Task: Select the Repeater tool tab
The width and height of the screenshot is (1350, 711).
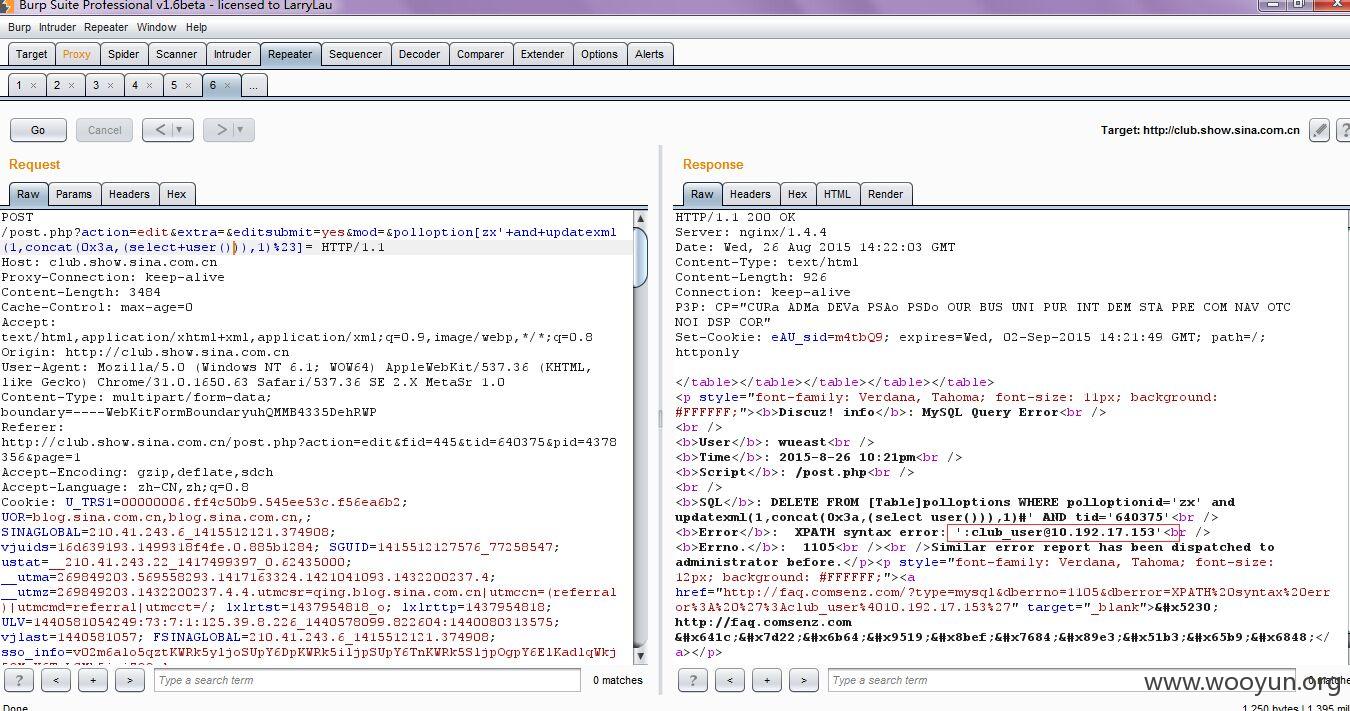Action: (x=290, y=54)
